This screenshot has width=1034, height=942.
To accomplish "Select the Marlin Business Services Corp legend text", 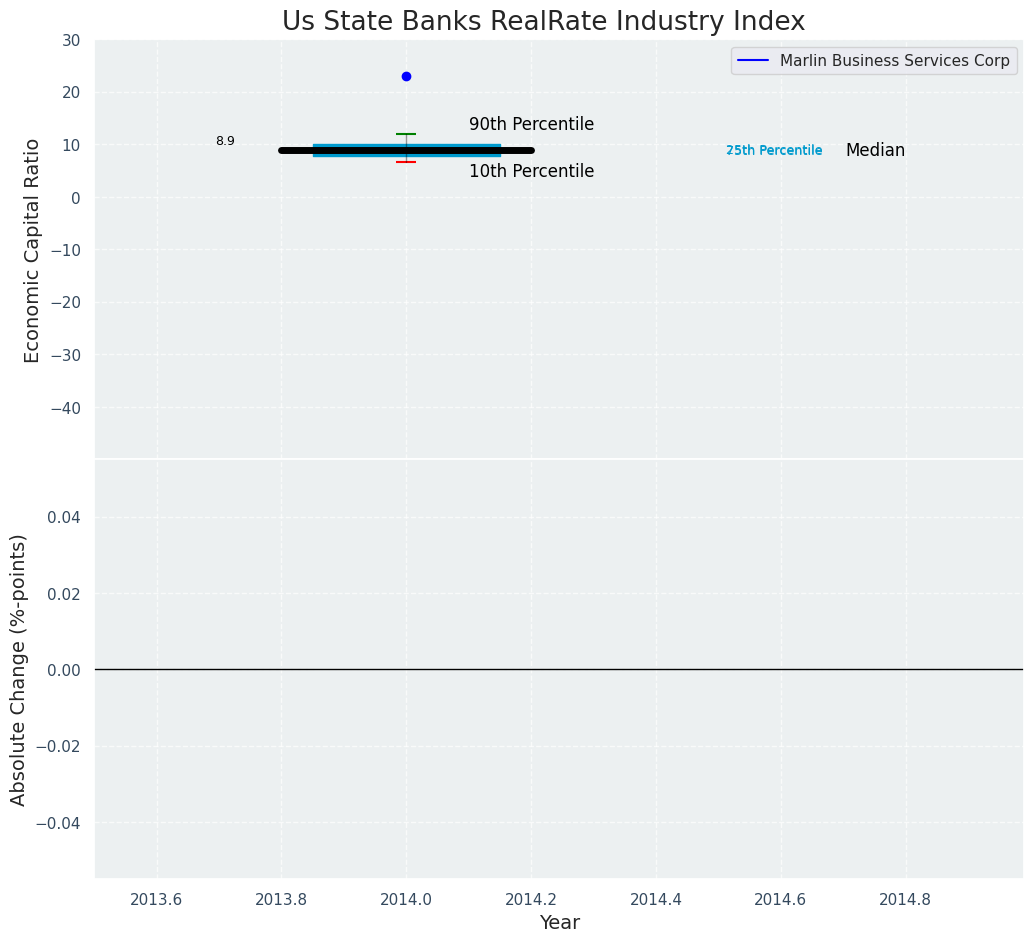I will pos(894,61).
